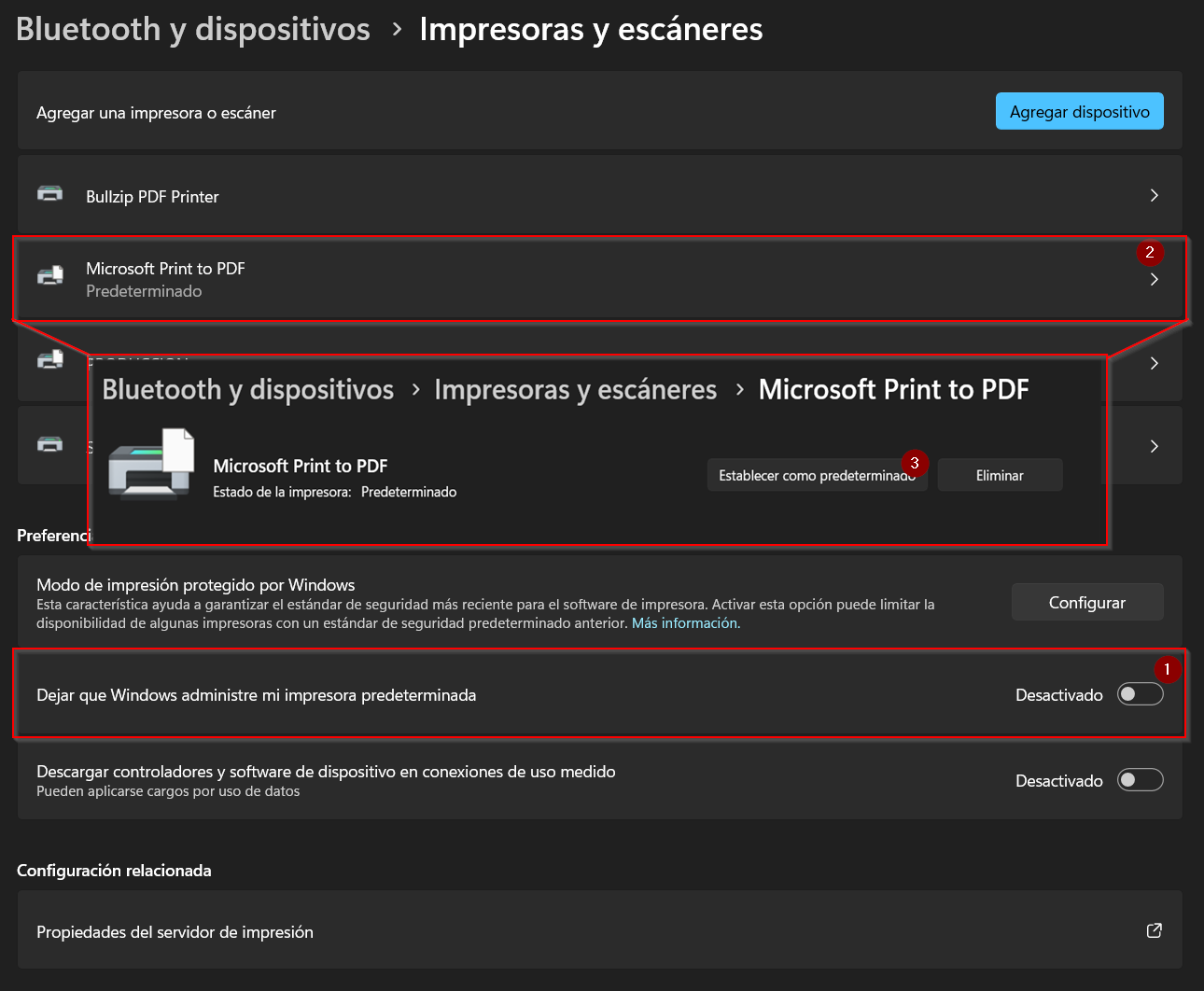The height and width of the screenshot is (991, 1204).
Task: Click the Eliminar button
Action: click(x=1000, y=475)
